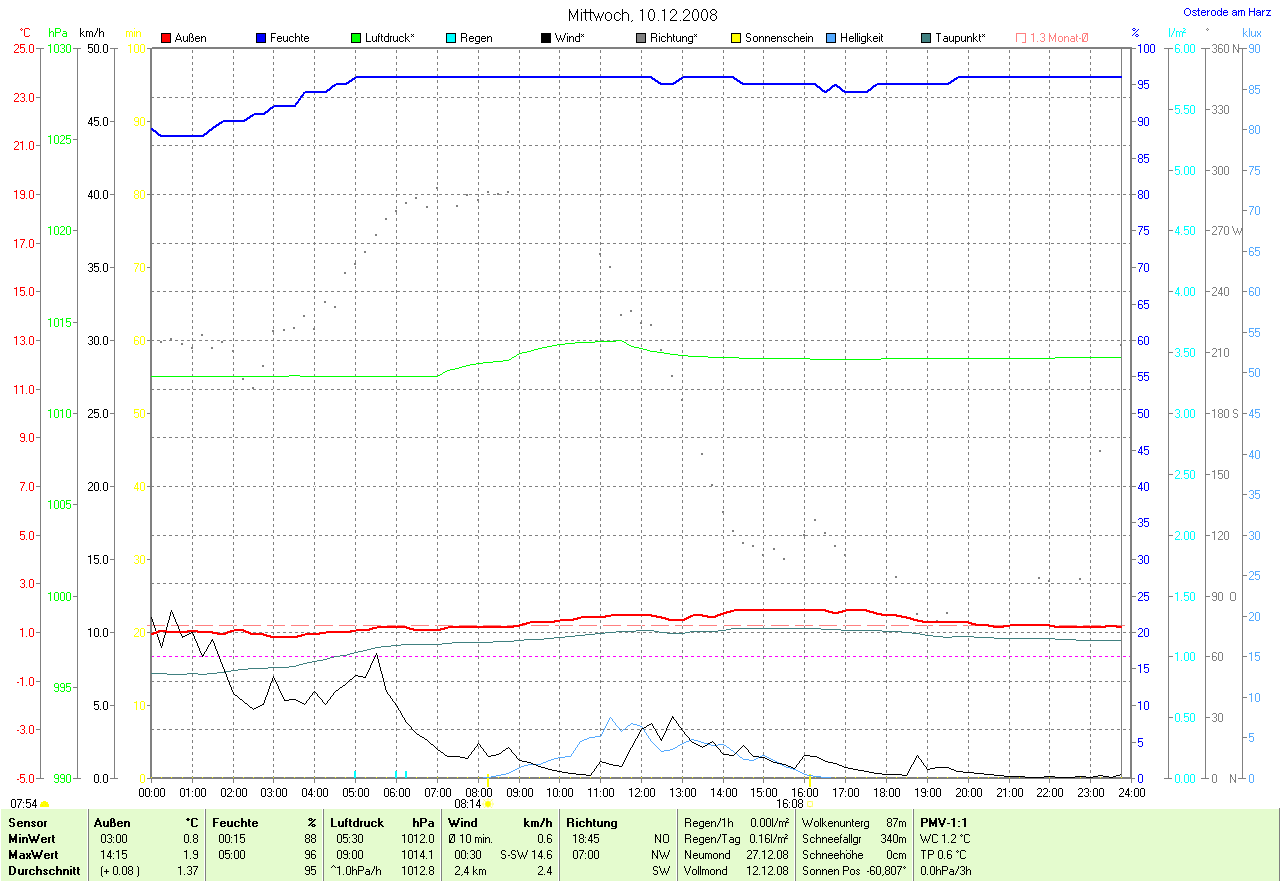The height and width of the screenshot is (881, 1280).
Task: Click the Sensor header in the table
Action: click(x=27, y=822)
